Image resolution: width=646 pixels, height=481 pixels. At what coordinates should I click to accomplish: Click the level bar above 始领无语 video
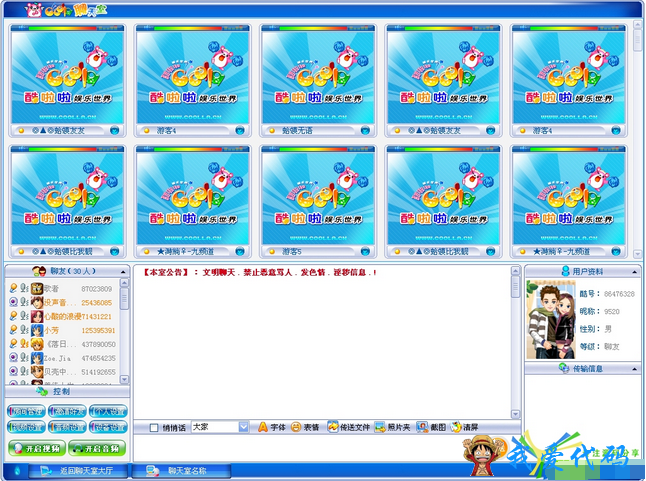pos(314,28)
